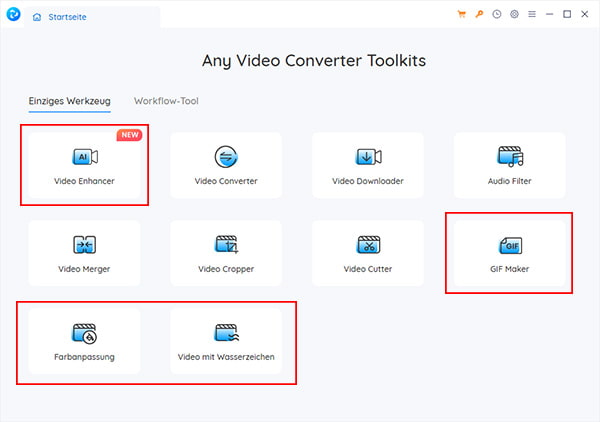Click the key registration icon
This screenshot has width=600, height=422.
[479, 14]
